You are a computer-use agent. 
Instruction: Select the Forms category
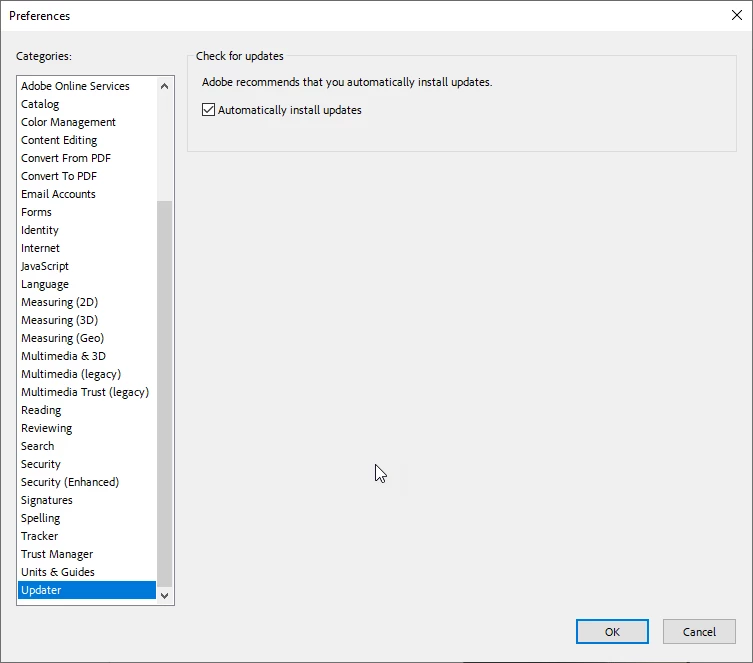[x=87, y=212]
